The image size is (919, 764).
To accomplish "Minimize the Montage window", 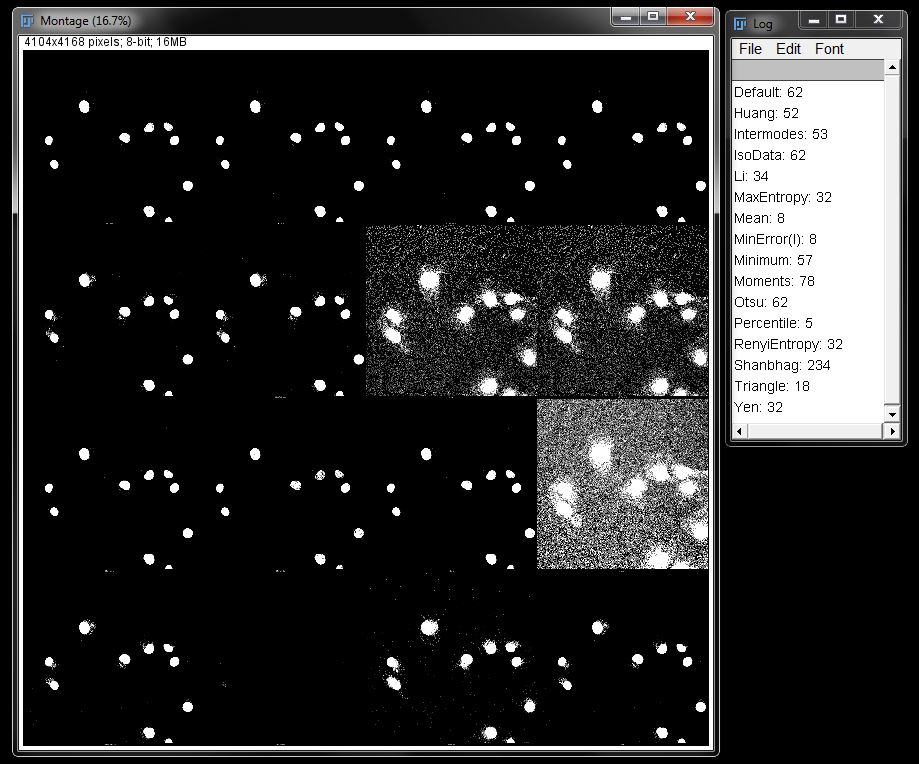I will [626, 17].
